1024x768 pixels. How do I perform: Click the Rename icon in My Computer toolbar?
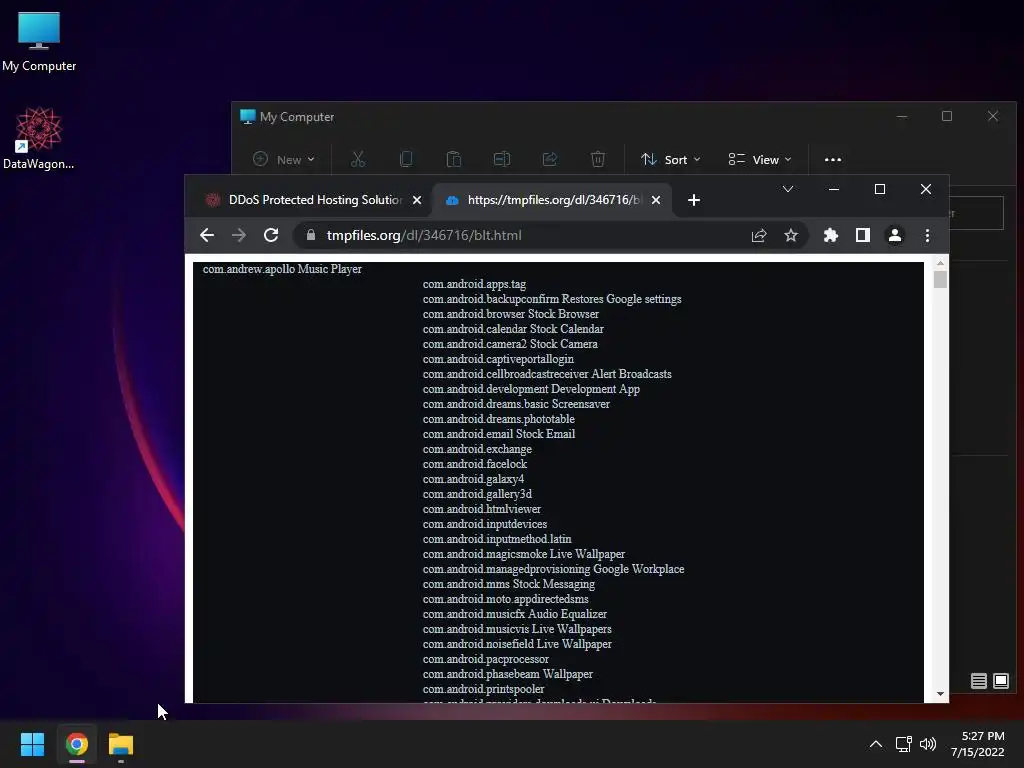point(502,159)
